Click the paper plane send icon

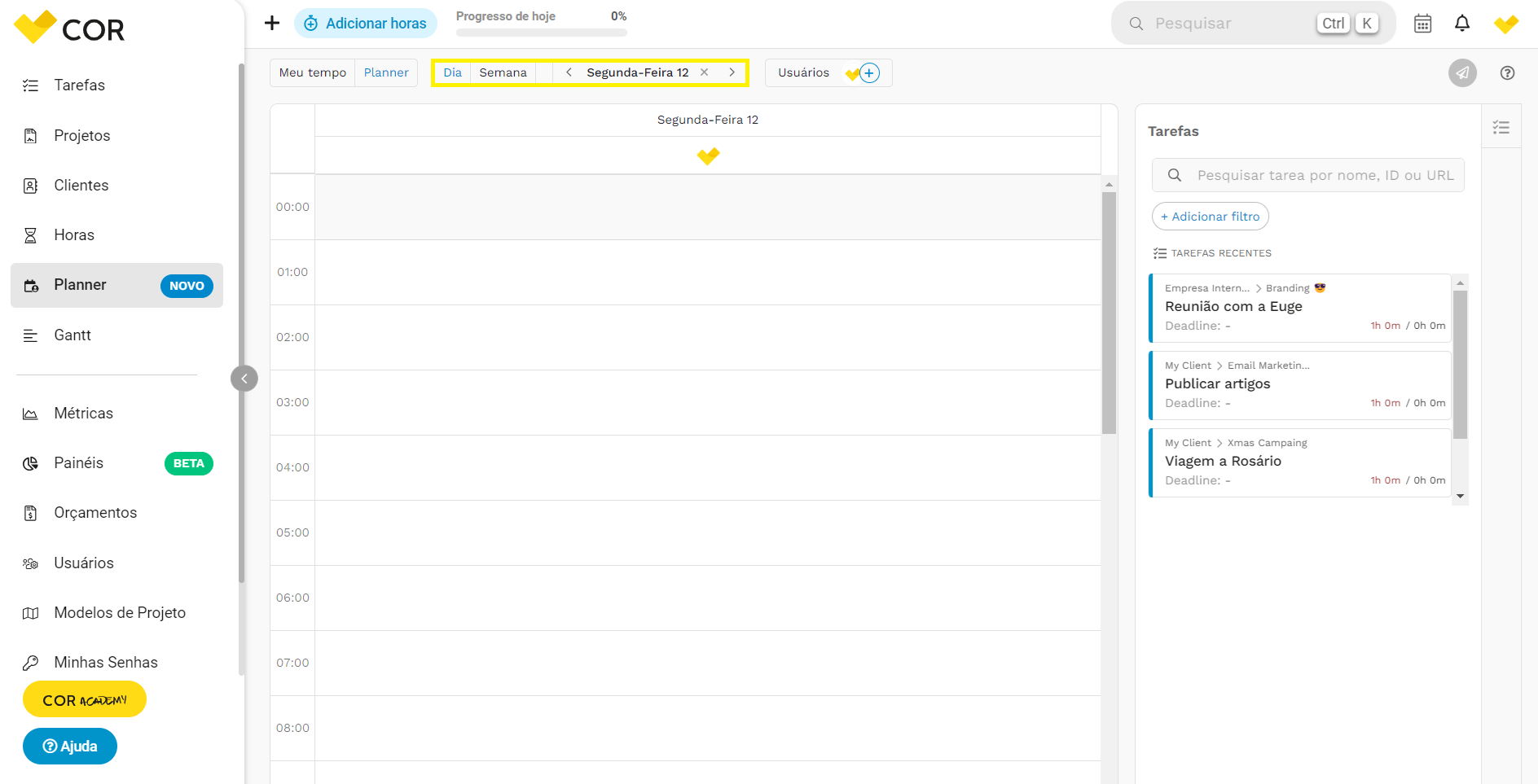tap(1462, 72)
